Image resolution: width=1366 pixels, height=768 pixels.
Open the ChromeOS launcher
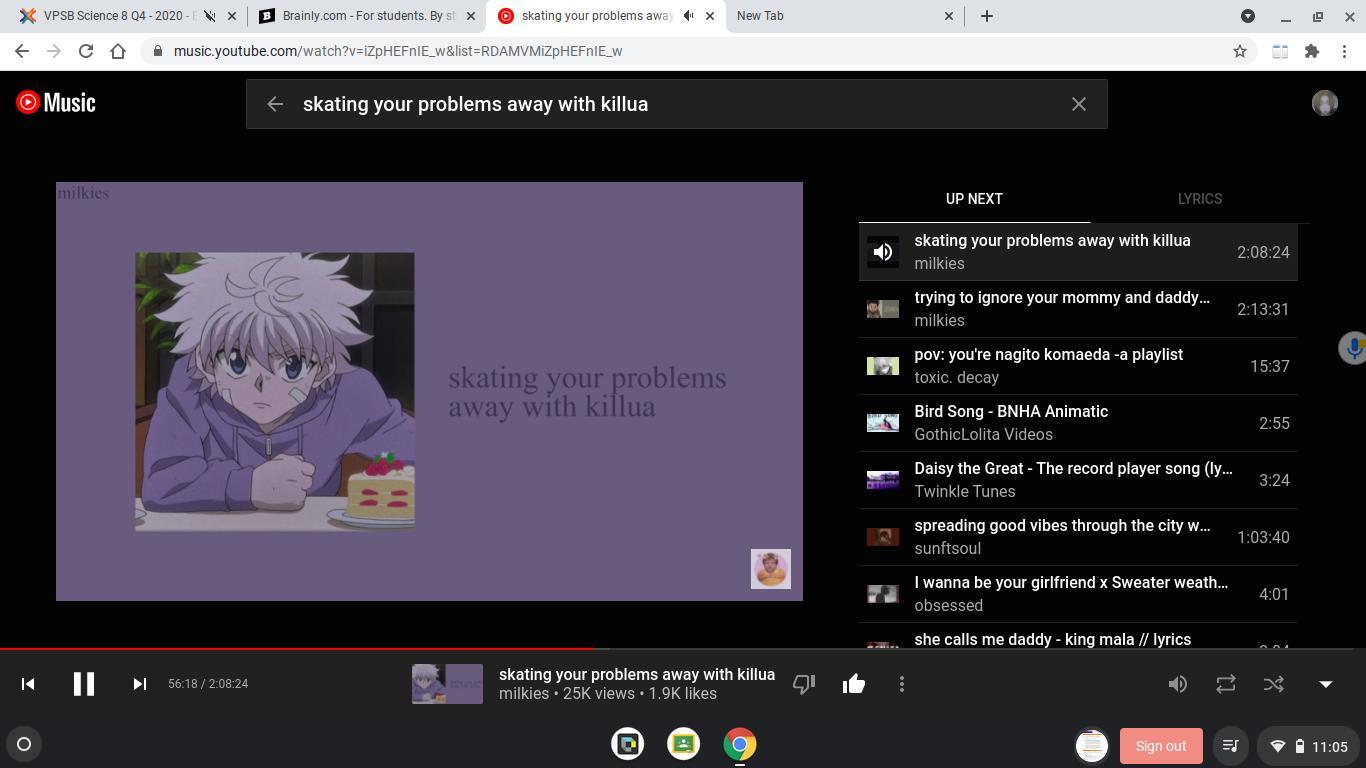tap(24, 744)
